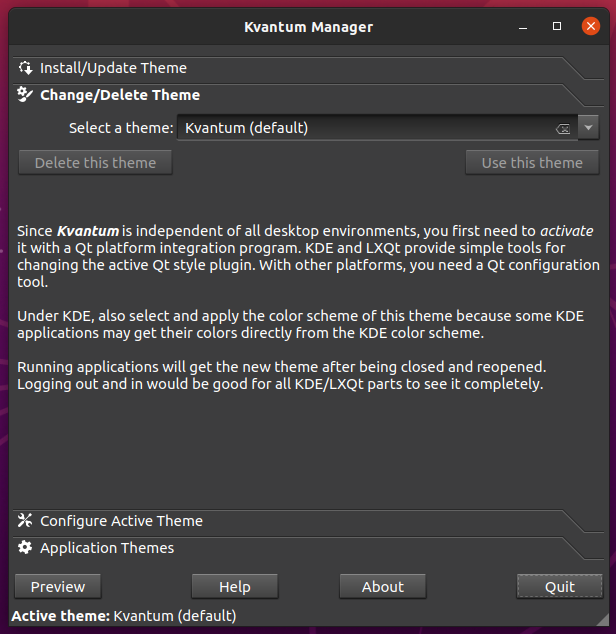Show the About dialog
Screen dimensions: 616x634
point(383,586)
